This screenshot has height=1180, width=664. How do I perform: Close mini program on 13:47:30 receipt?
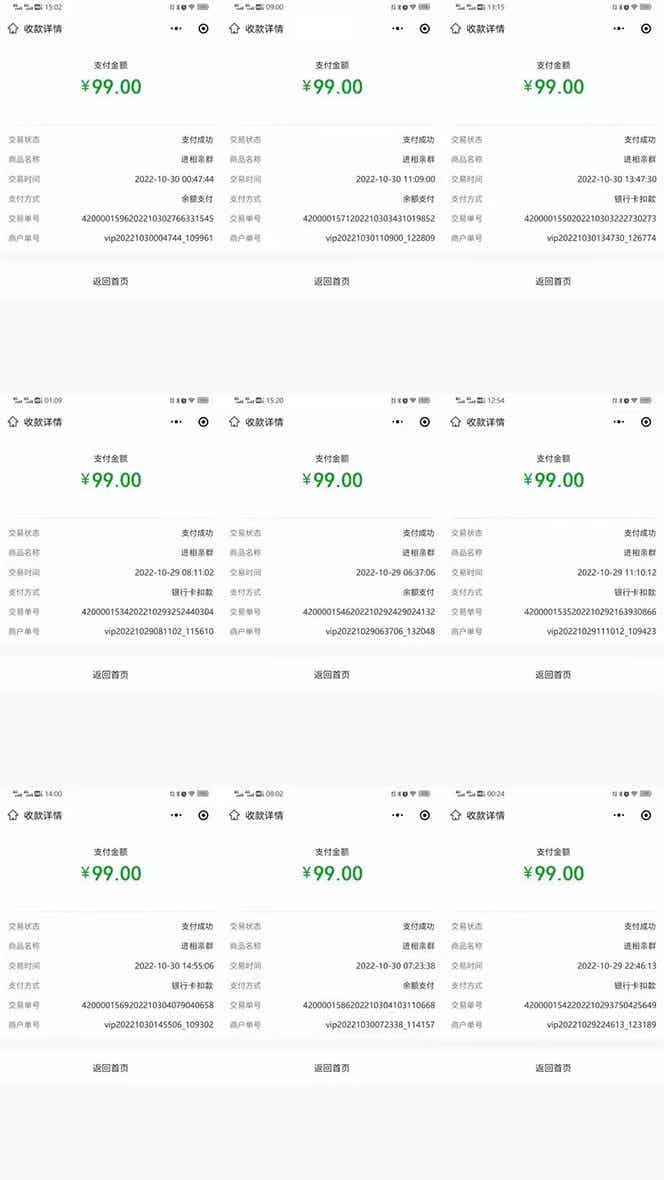coord(646,29)
